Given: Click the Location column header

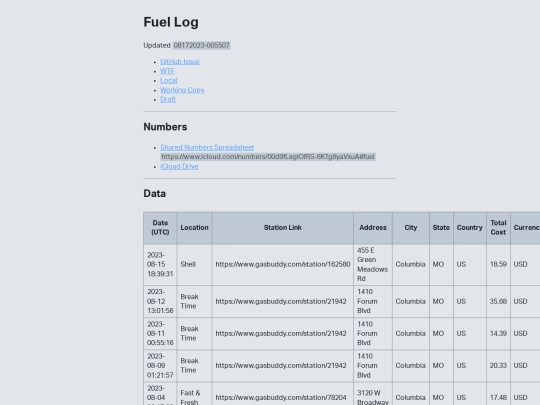Looking at the screenshot, I should tap(195, 228).
